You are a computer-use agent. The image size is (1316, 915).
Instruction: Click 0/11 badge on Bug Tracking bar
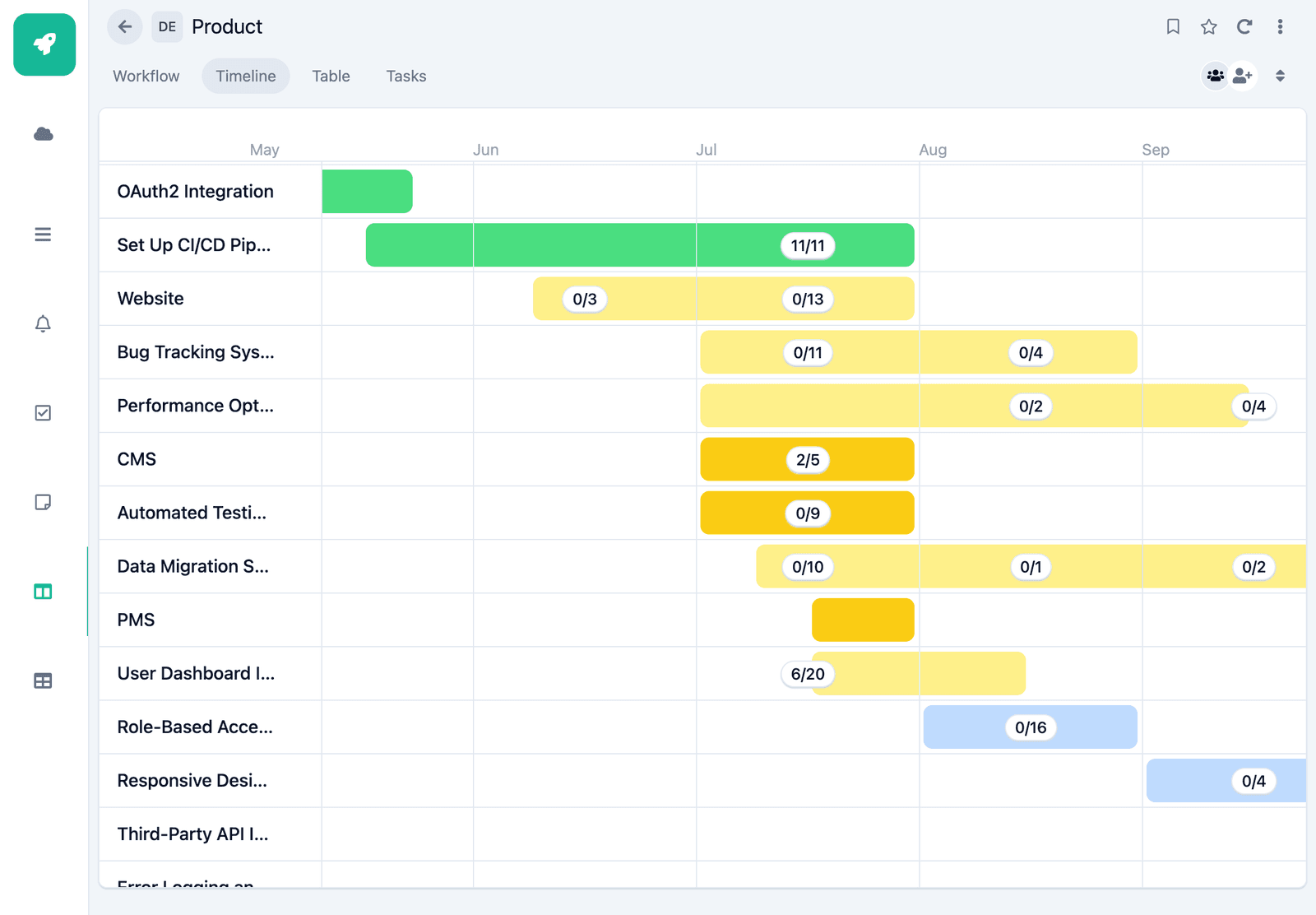[x=808, y=352]
